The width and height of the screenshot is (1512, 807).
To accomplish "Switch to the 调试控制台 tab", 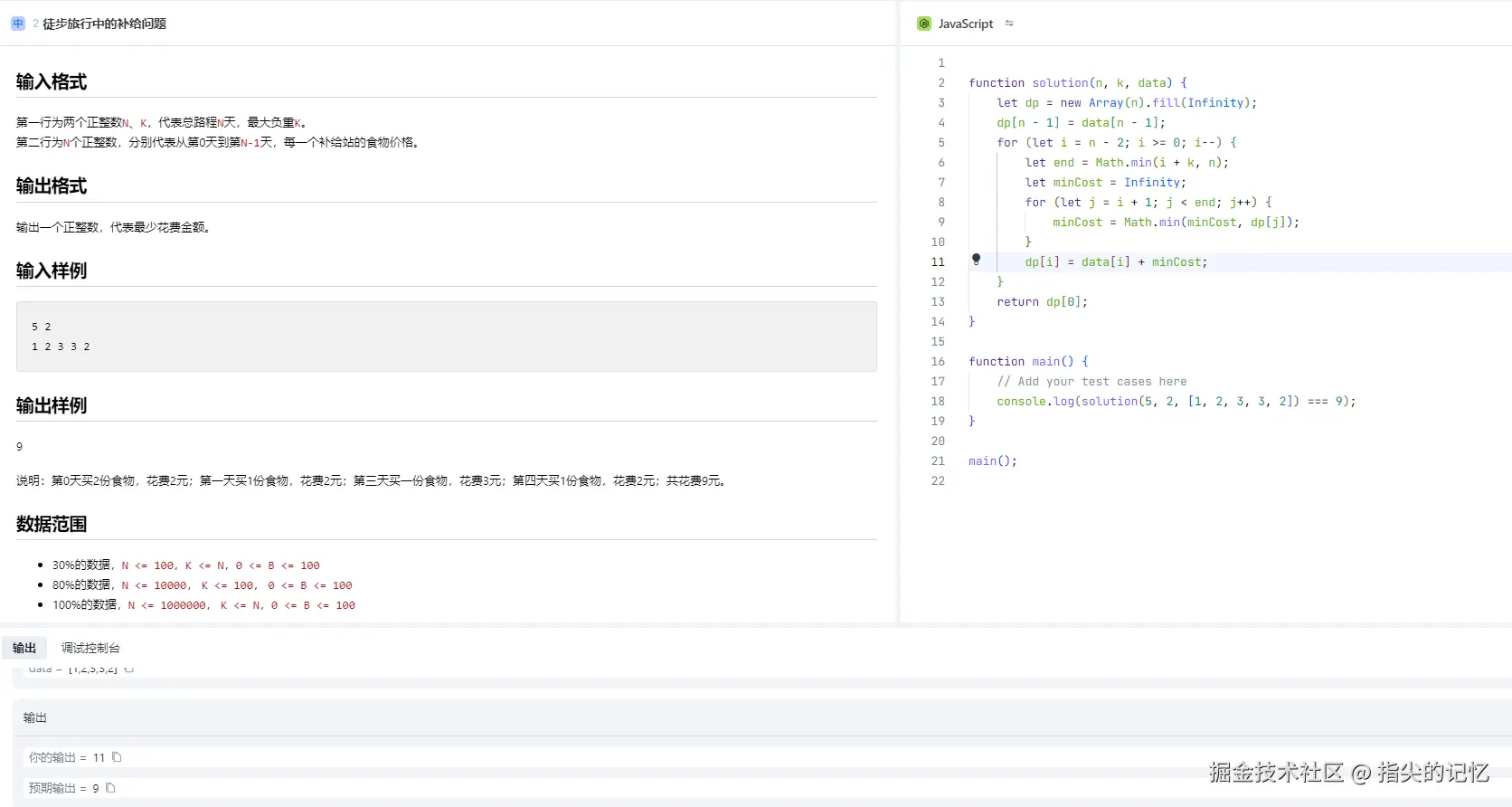I will 90,648.
